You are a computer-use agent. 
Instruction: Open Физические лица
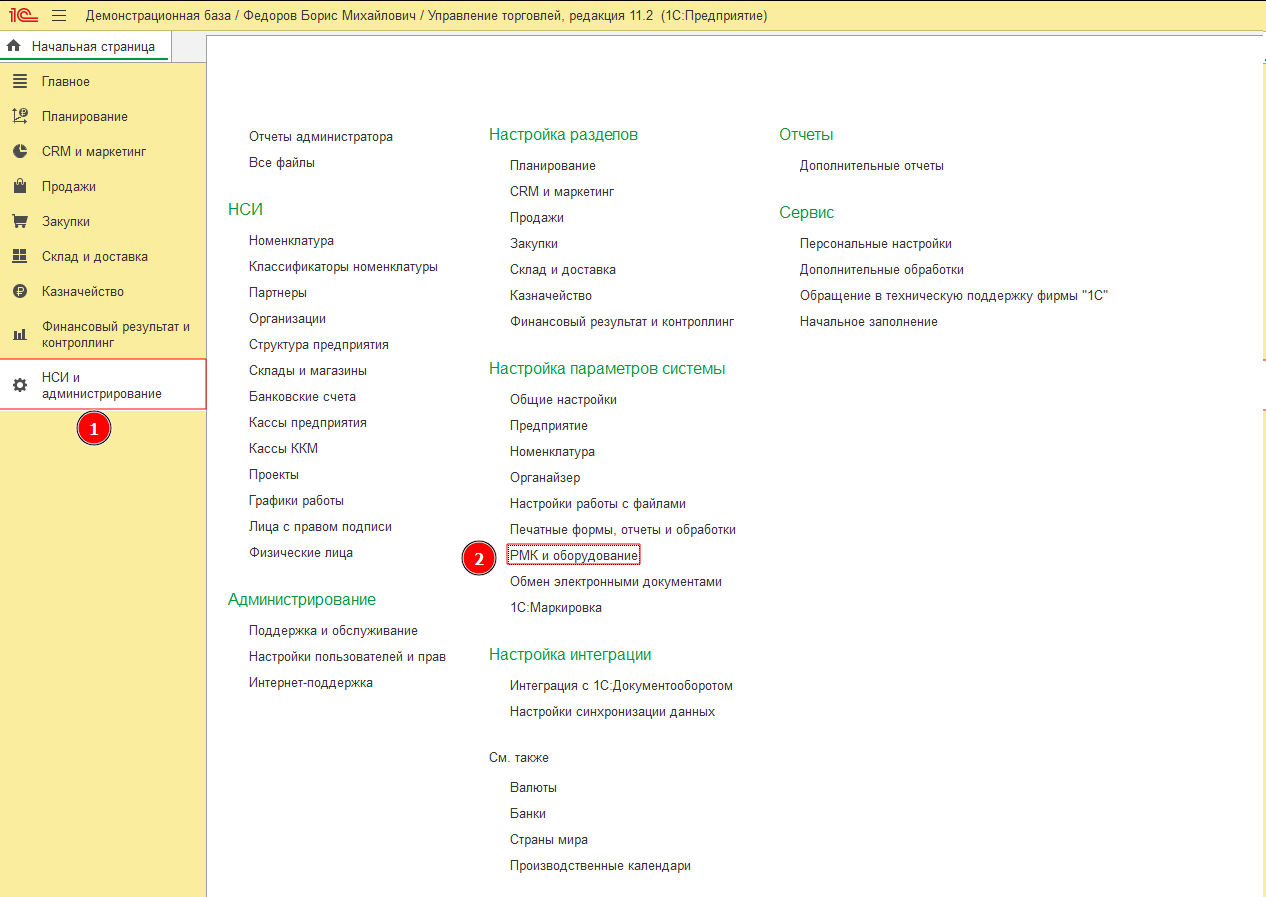(x=301, y=553)
